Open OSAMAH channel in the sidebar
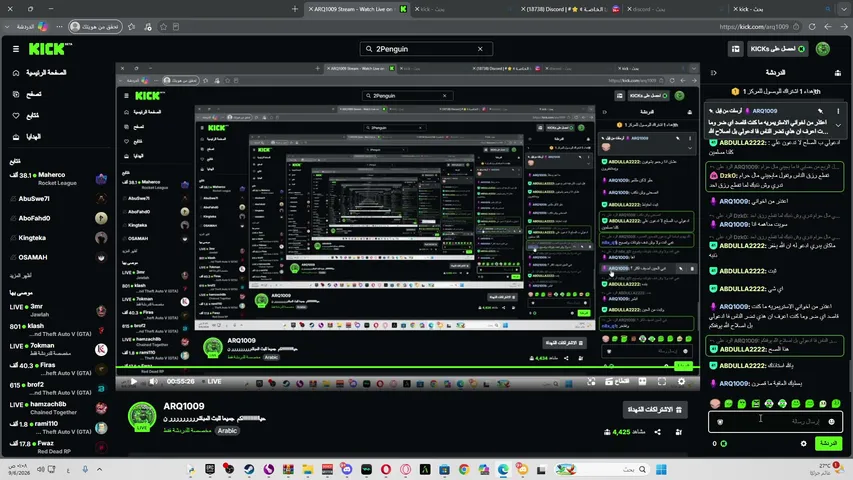This screenshot has width=853, height=480. click(58, 257)
